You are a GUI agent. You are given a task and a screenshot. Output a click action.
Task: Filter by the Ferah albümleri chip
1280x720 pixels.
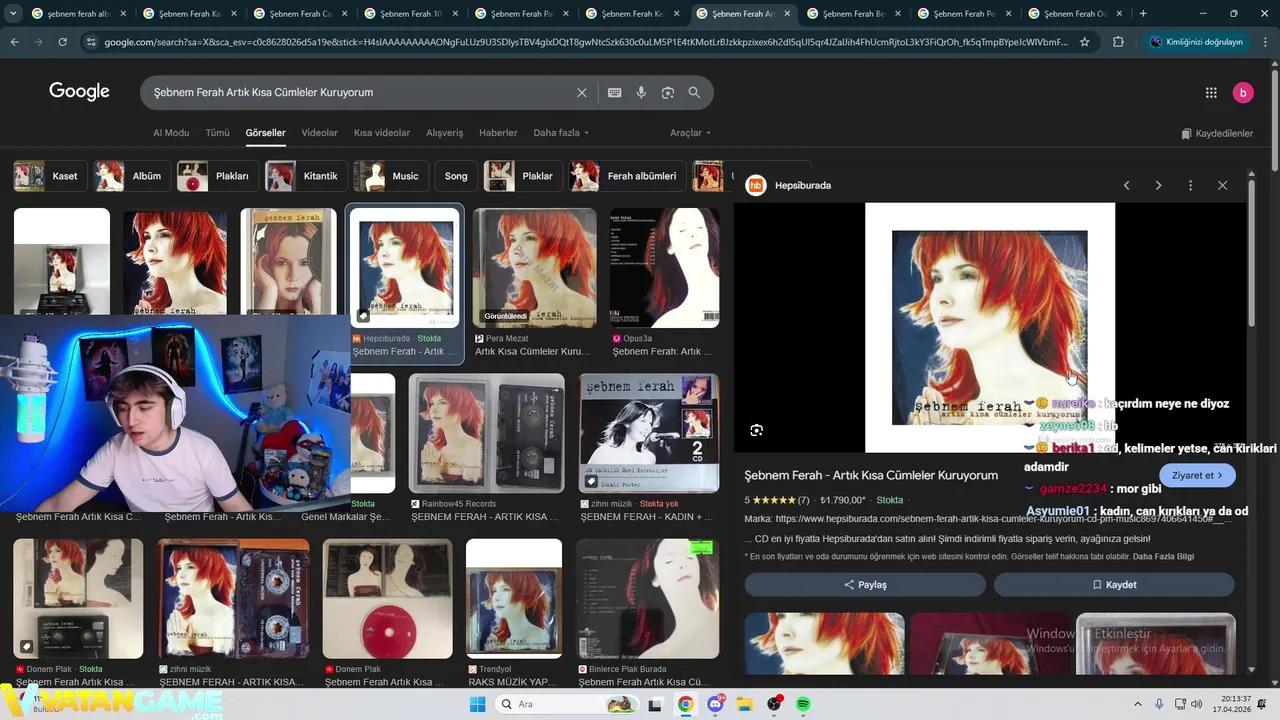tap(626, 176)
